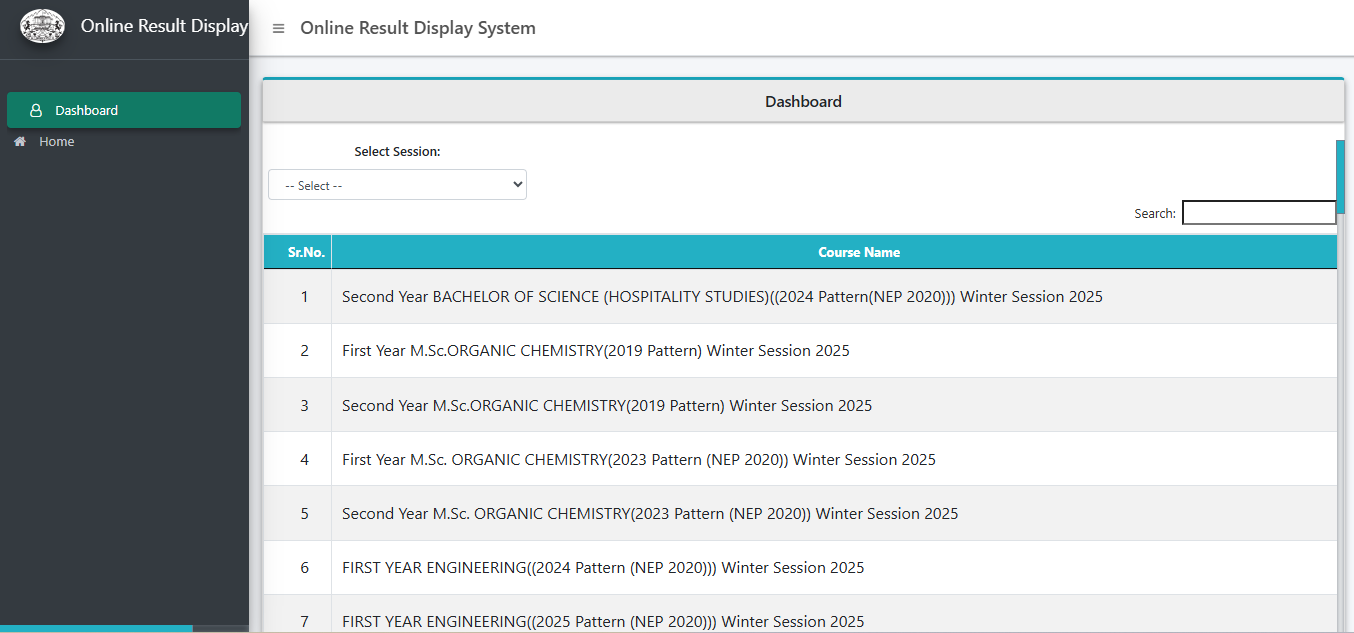1354x633 pixels.
Task: Open the Select Session dropdown
Action: (x=396, y=184)
